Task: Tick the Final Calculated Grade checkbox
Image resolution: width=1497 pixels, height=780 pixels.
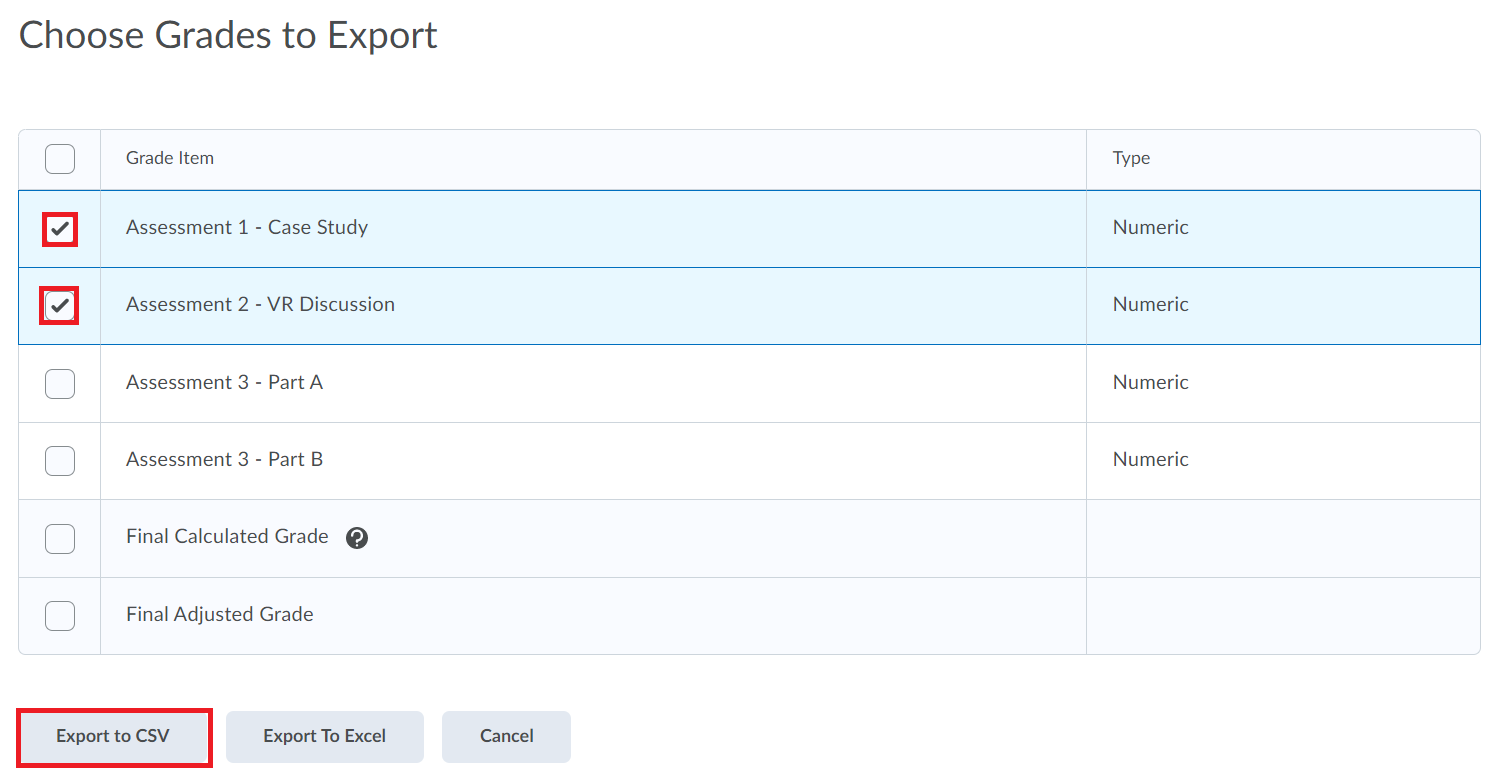Action: tap(60, 538)
